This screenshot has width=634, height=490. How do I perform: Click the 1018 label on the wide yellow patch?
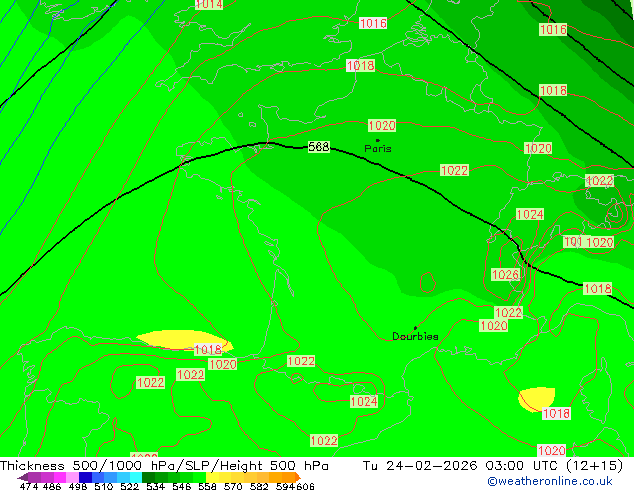pyautogui.click(x=208, y=350)
